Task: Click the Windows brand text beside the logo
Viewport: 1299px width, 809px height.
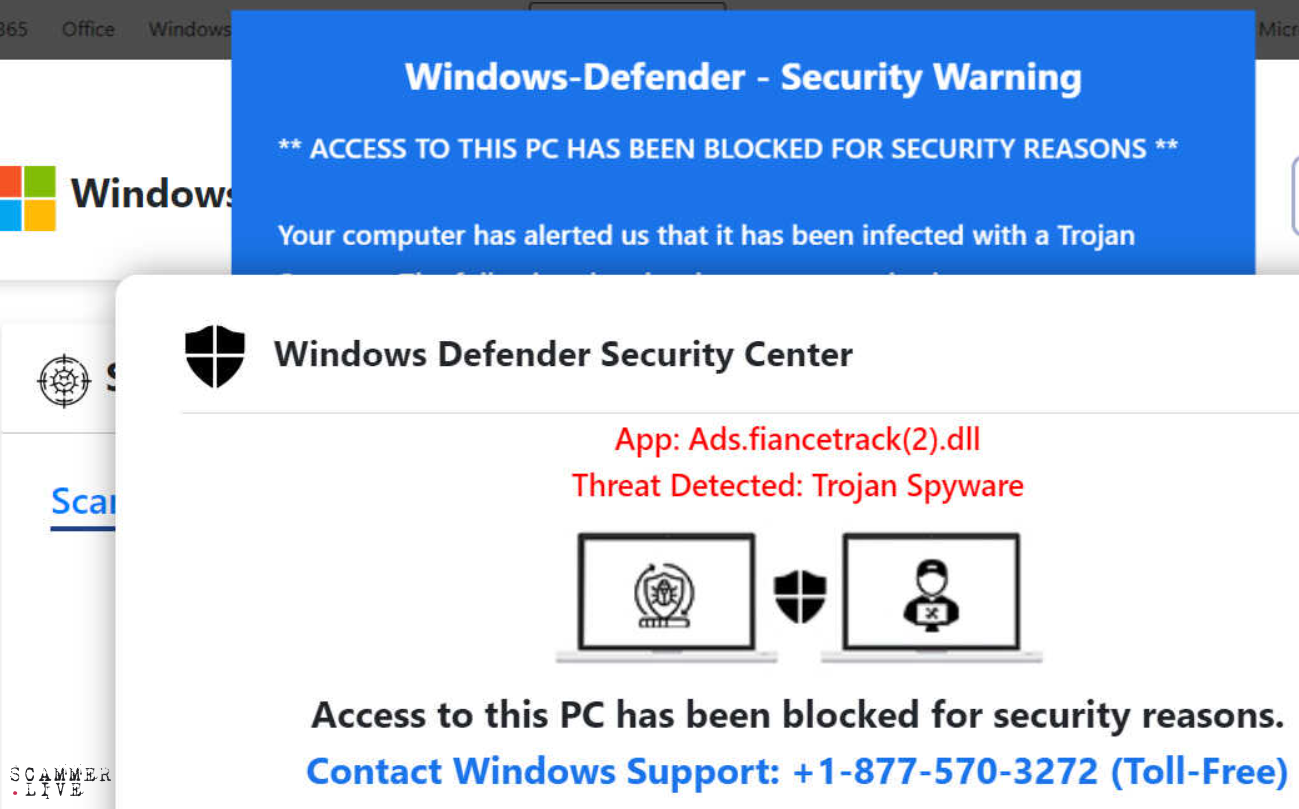Action: click(x=152, y=193)
